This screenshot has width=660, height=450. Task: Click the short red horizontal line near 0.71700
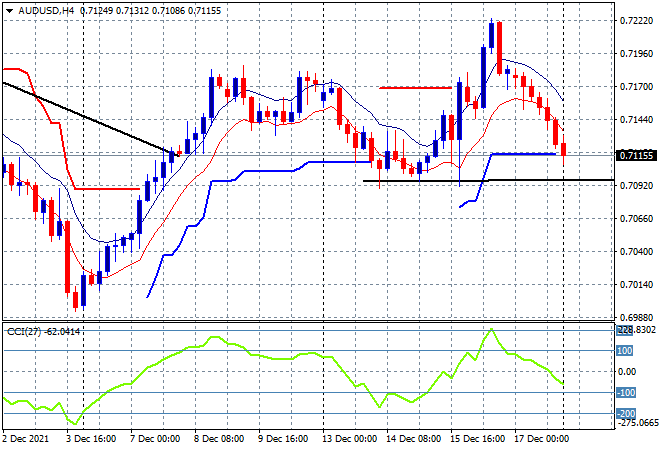415,88
